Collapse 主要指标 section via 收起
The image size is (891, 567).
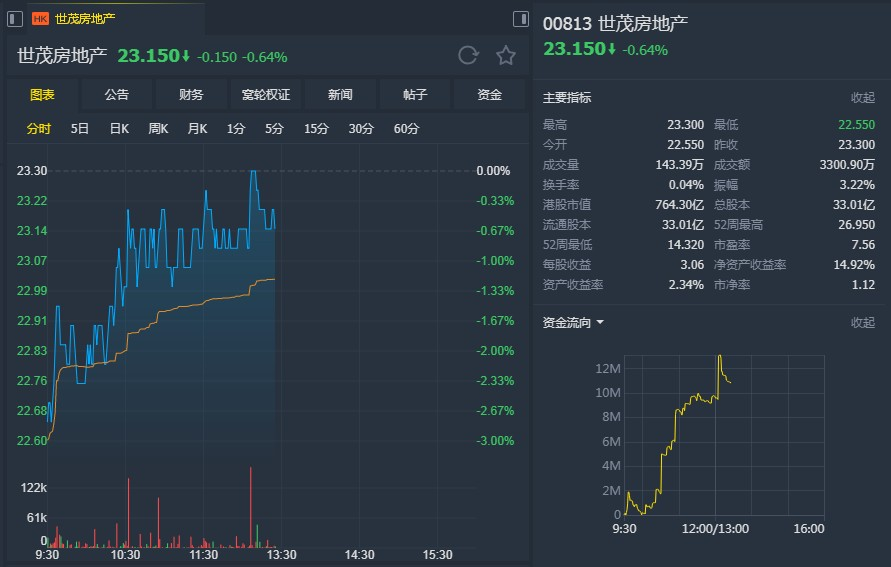862,98
